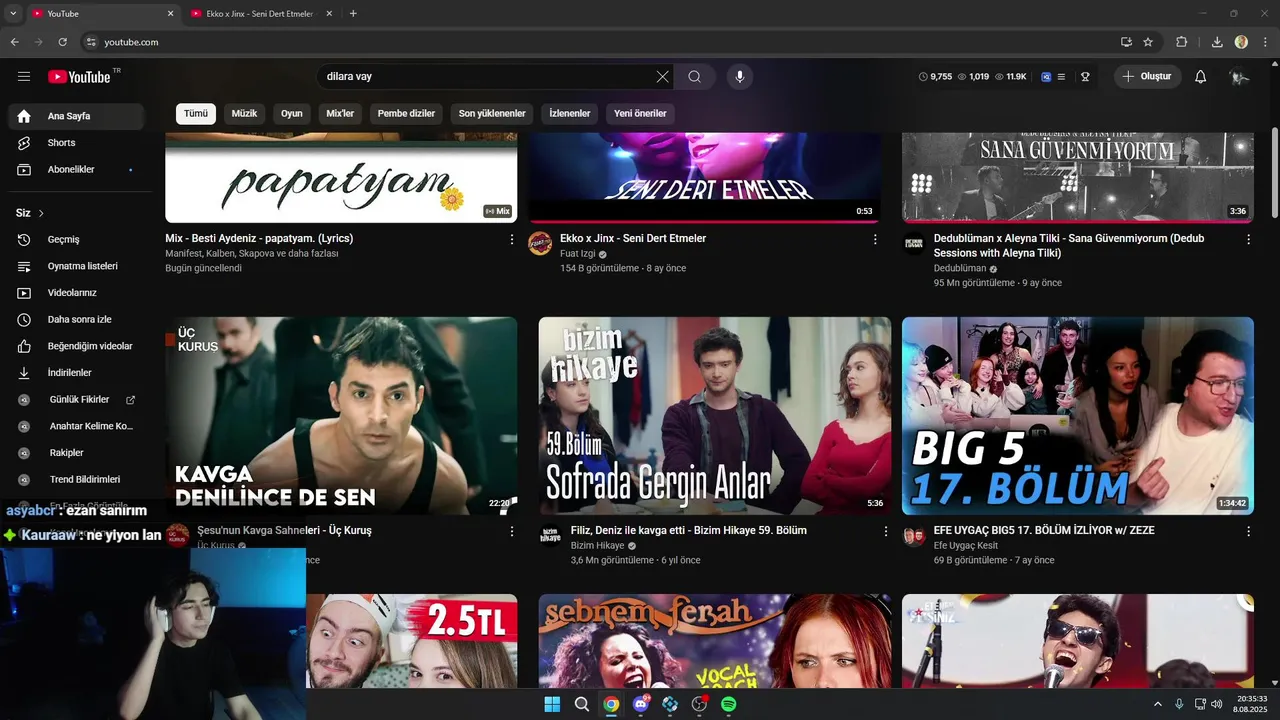Click the YouTube logo

click(x=80, y=77)
